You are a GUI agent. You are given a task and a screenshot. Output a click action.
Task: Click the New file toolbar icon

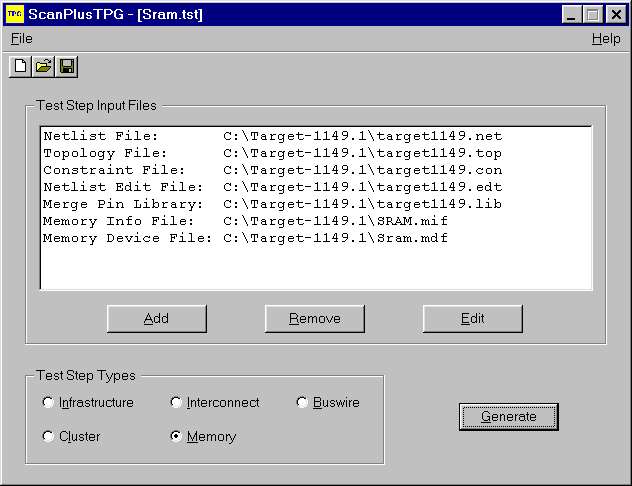[x=20, y=66]
